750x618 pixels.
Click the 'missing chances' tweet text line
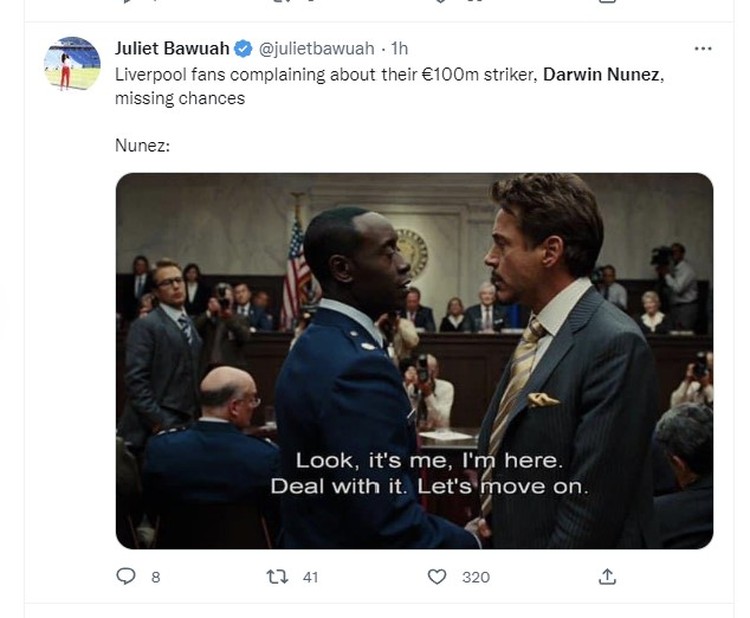click(x=180, y=99)
